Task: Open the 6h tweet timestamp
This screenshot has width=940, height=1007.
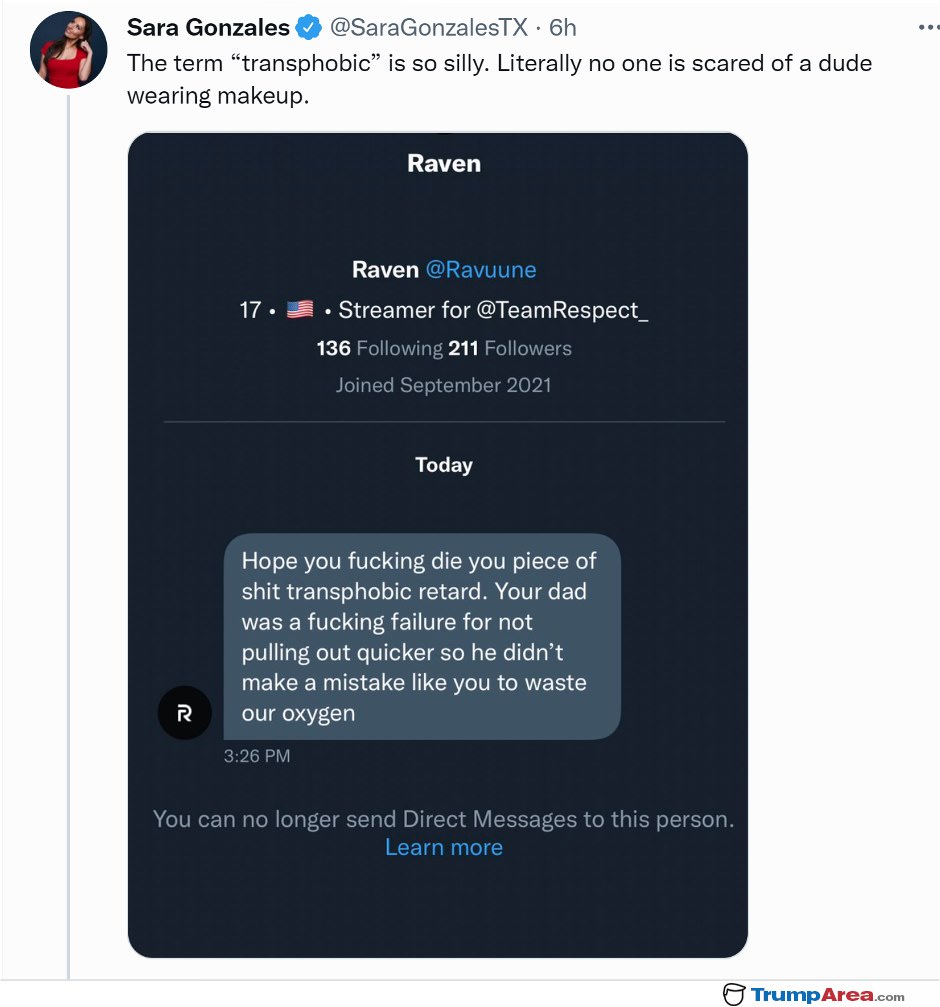Action: click(x=562, y=28)
